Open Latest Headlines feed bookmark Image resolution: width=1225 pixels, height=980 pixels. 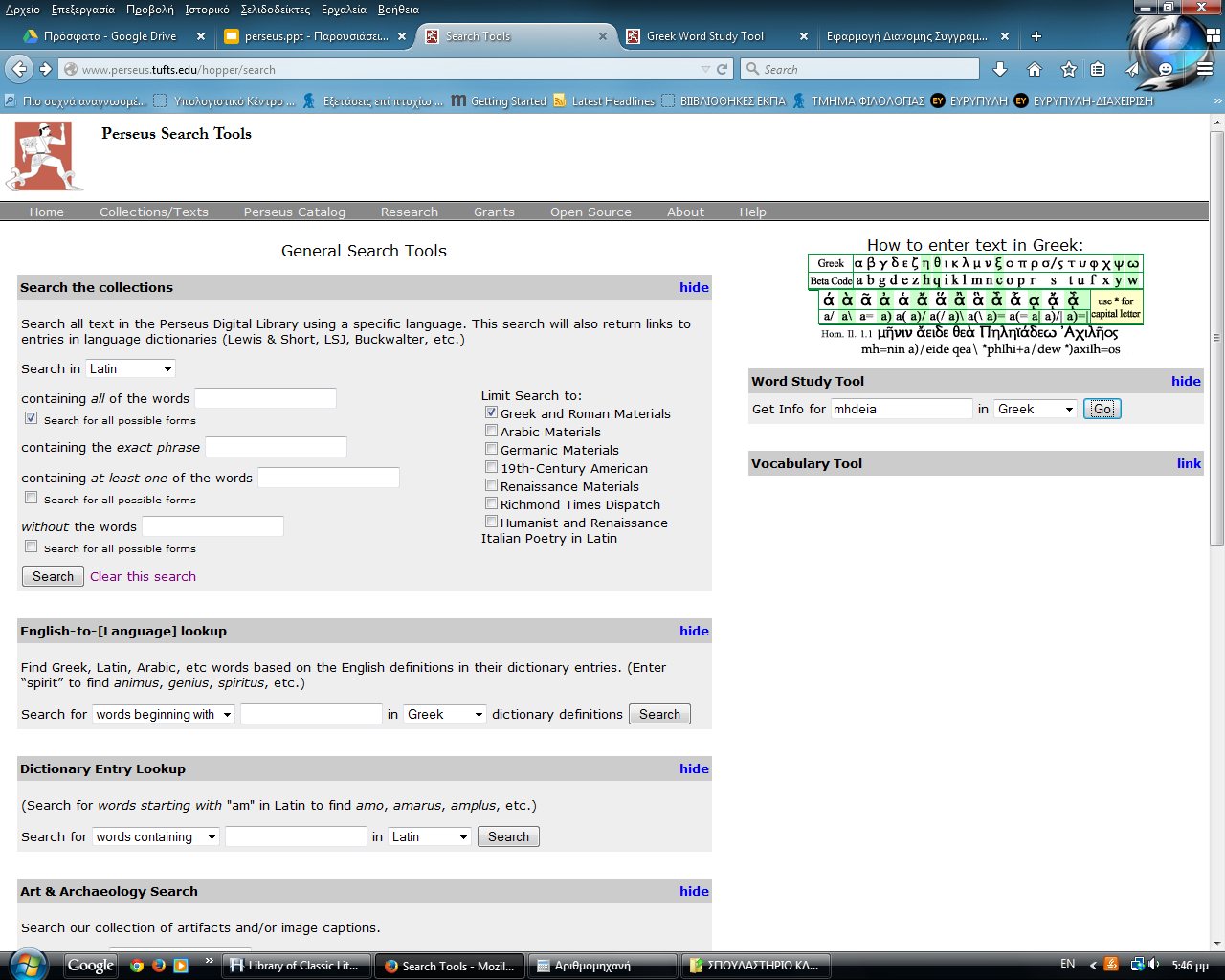[x=604, y=100]
